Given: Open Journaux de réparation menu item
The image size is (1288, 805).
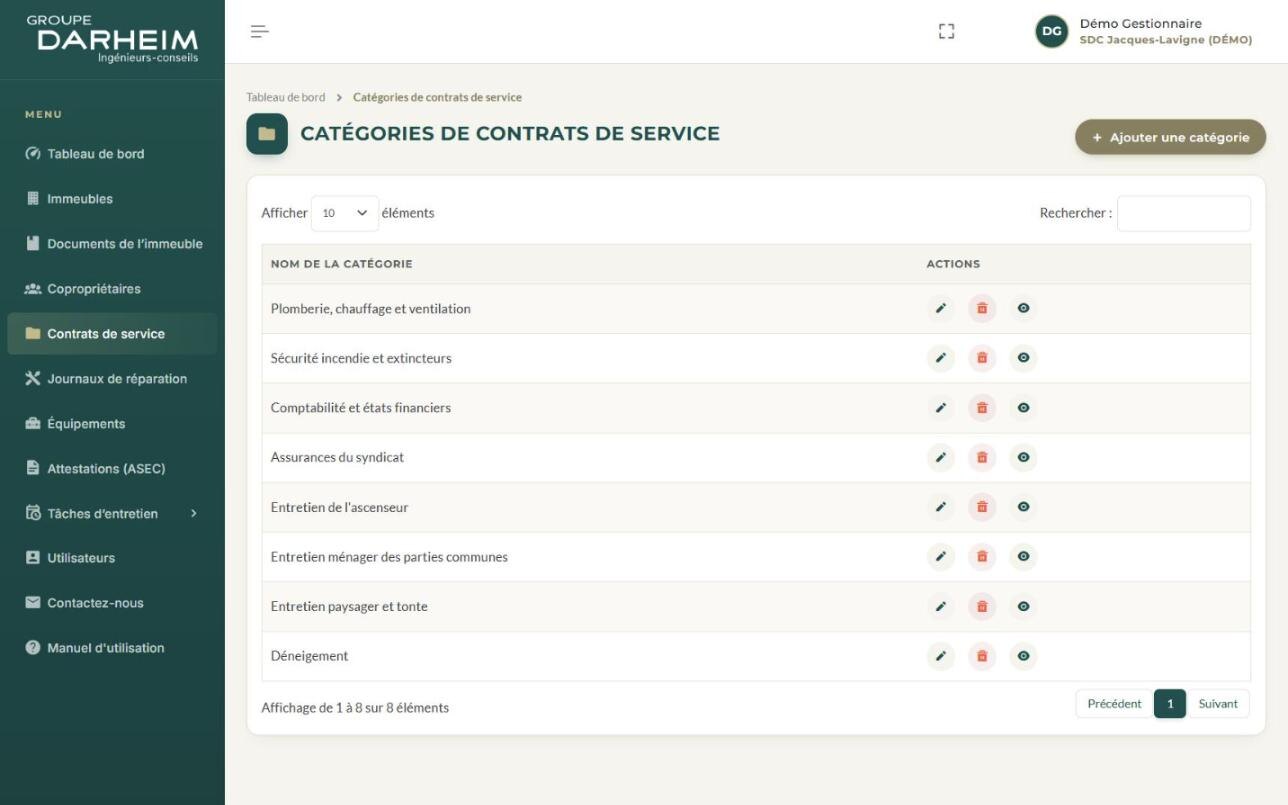Looking at the screenshot, I should (112, 379).
